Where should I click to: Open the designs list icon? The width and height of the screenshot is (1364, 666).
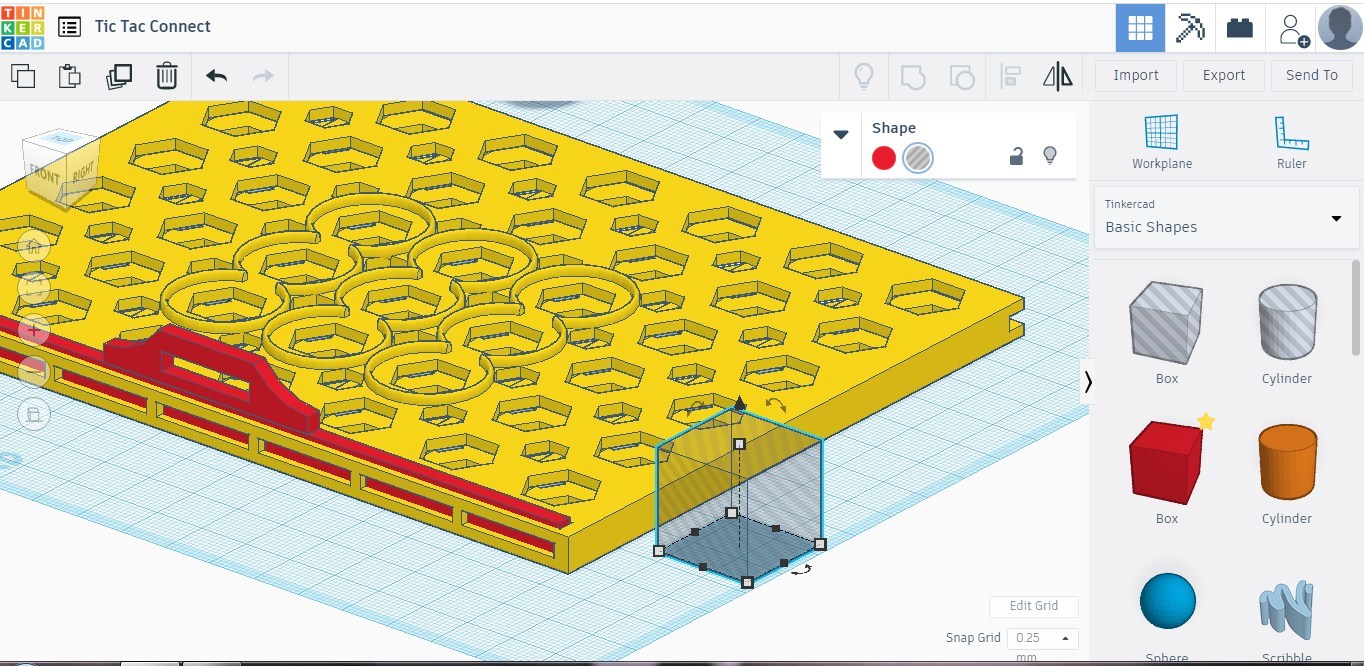pos(69,27)
